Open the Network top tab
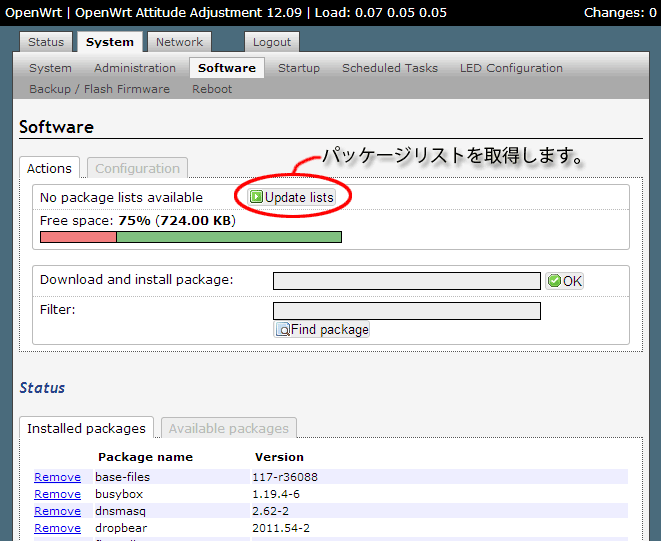Screen dimensions: 661x541 pyautogui.click(x=179, y=42)
